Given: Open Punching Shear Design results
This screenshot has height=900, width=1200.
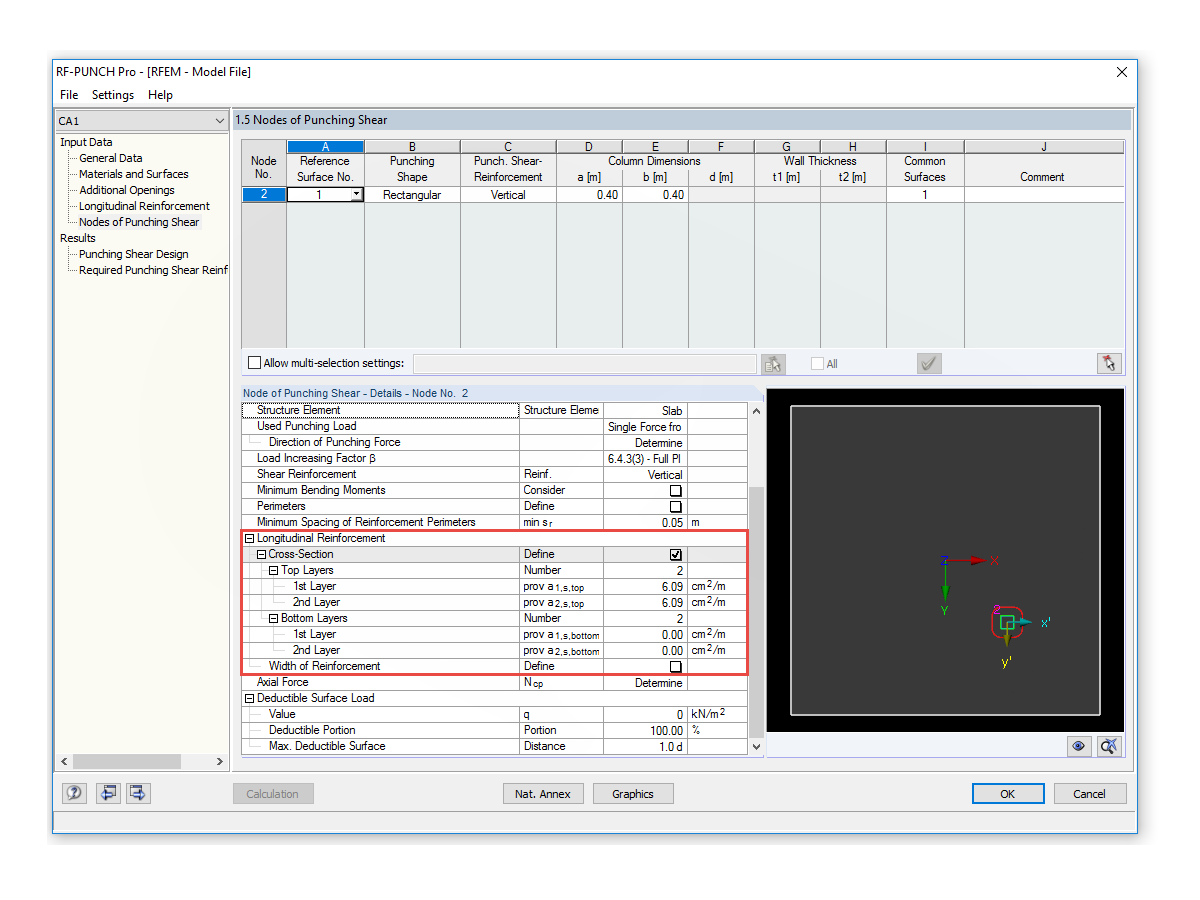Looking at the screenshot, I should click(x=134, y=254).
